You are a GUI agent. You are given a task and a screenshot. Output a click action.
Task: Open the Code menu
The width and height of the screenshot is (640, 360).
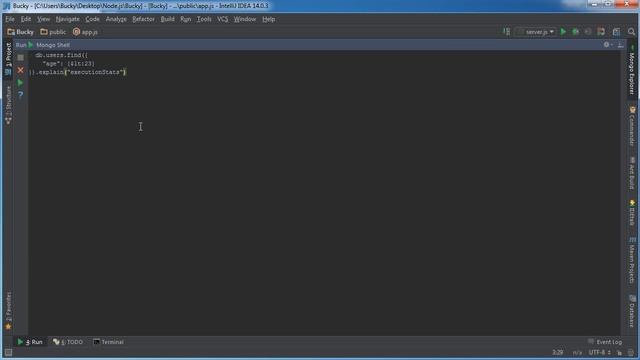pyautogui.click(x=92, y=19)
